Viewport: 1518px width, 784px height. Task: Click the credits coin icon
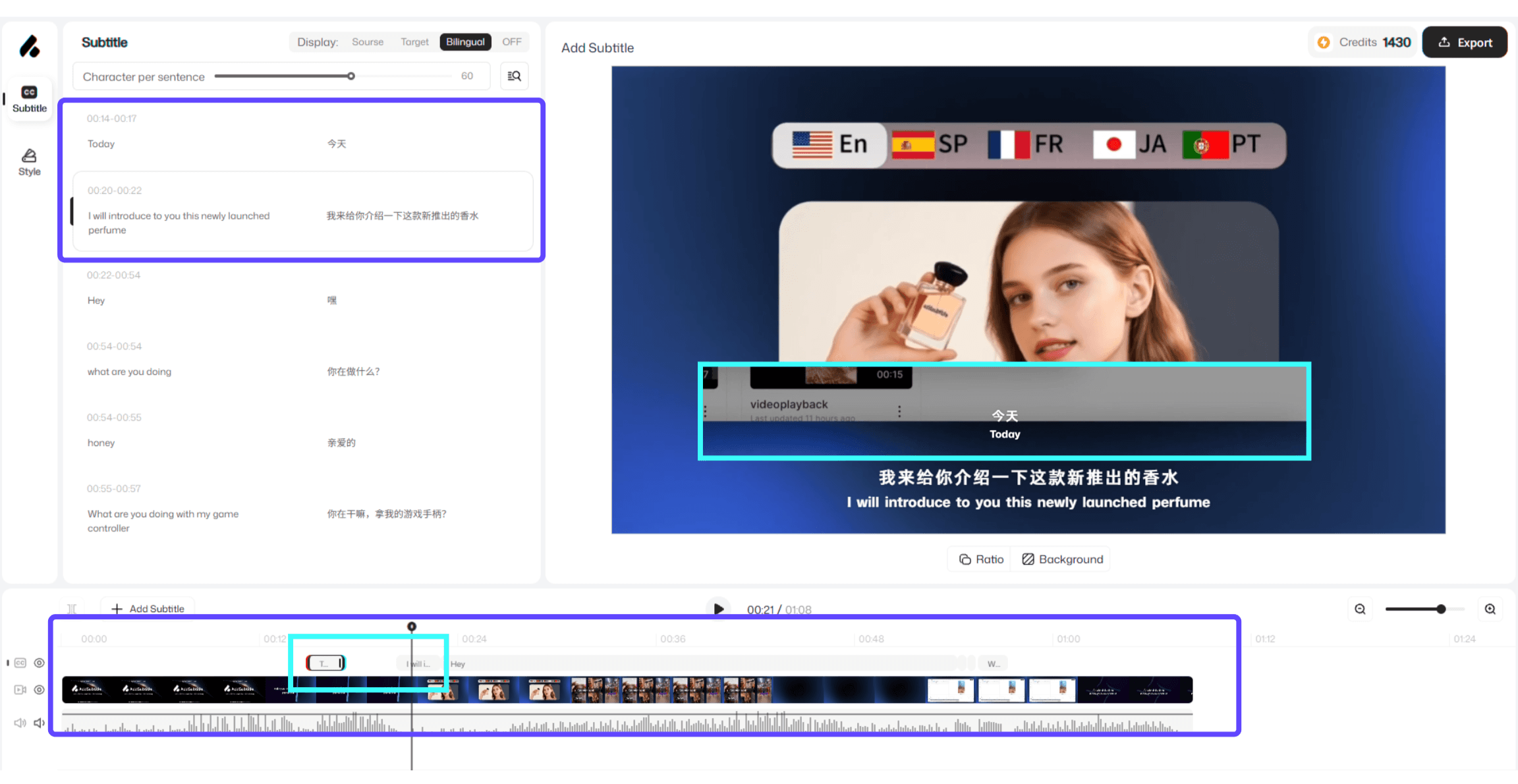pyautogui.click(x=1323, y=42)
